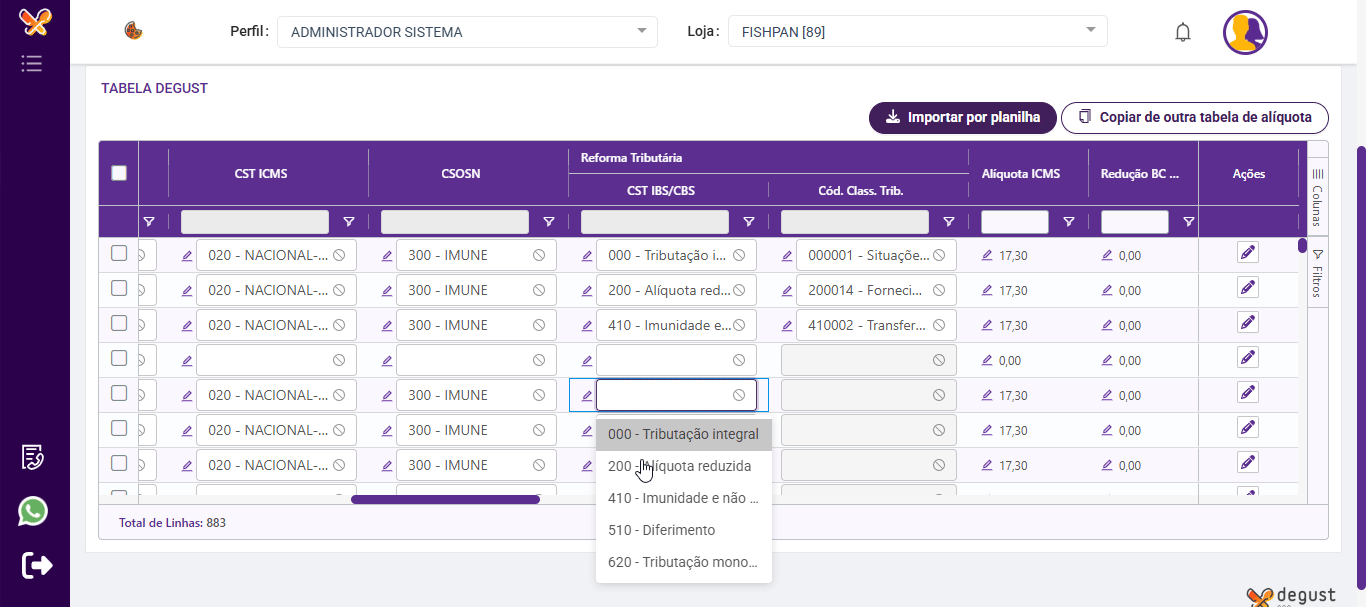1366x607 pixels.
Task: Open the CST IBS/CBS column filter icon
Action: click(x=749, y=222)
